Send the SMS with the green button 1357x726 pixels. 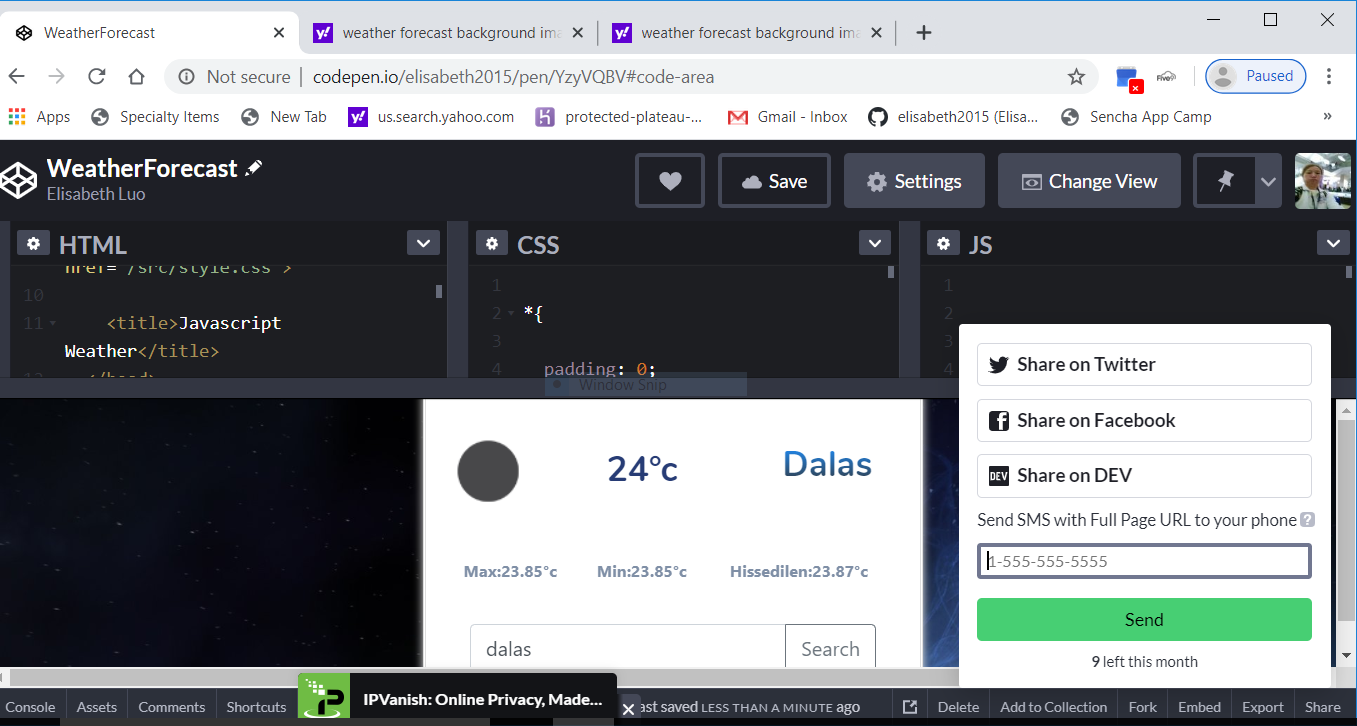click(1144, 620)
